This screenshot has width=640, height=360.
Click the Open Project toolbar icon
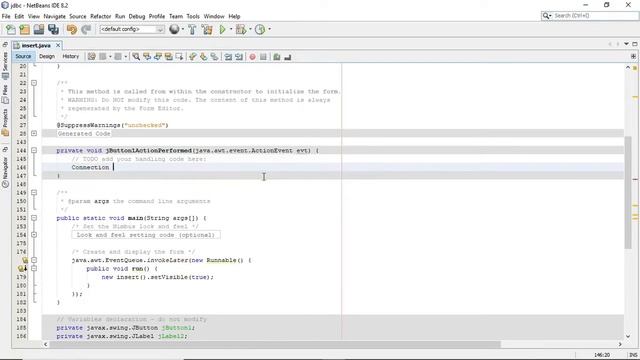point(39,29)
